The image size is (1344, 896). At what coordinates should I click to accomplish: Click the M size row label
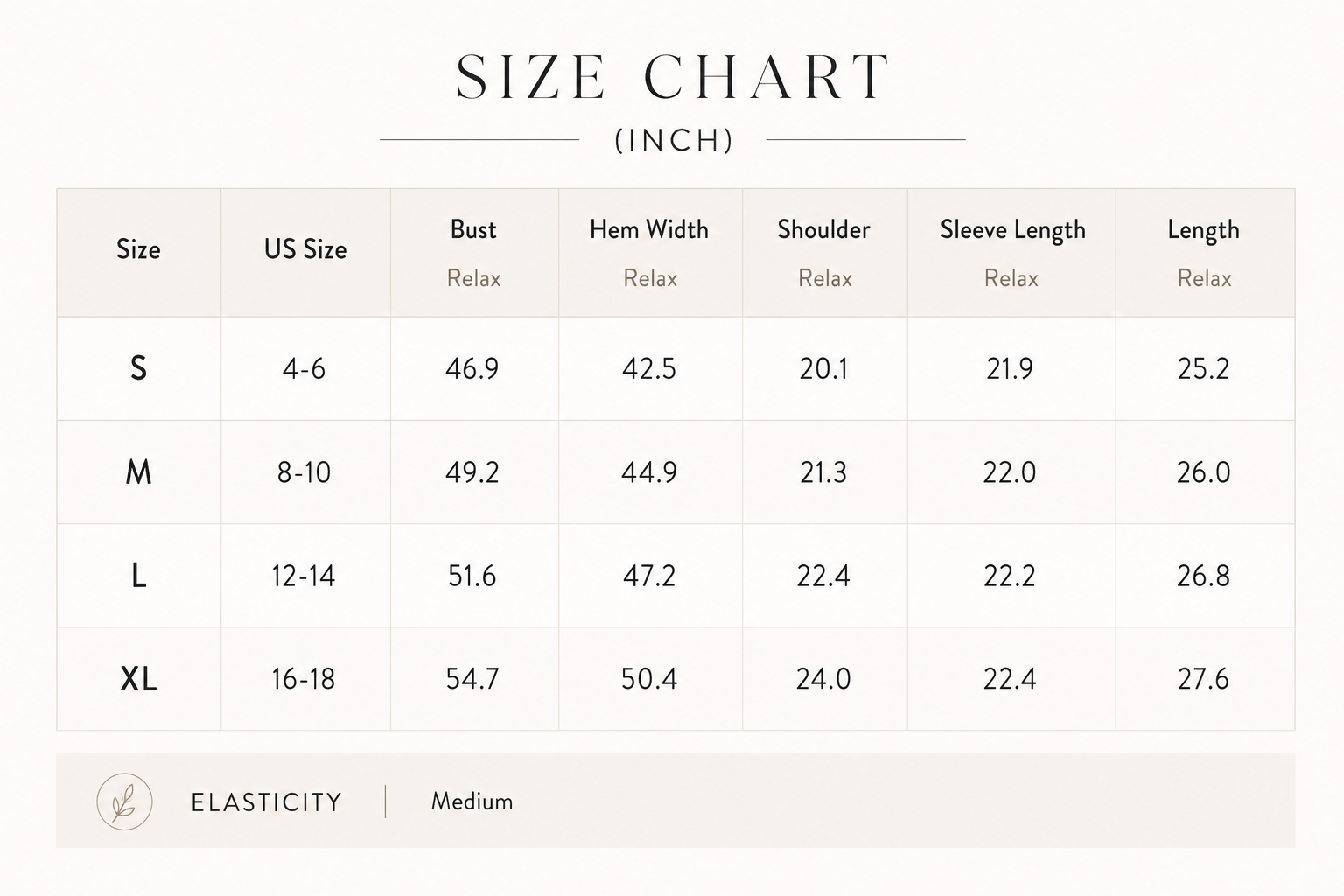(138, 472)
